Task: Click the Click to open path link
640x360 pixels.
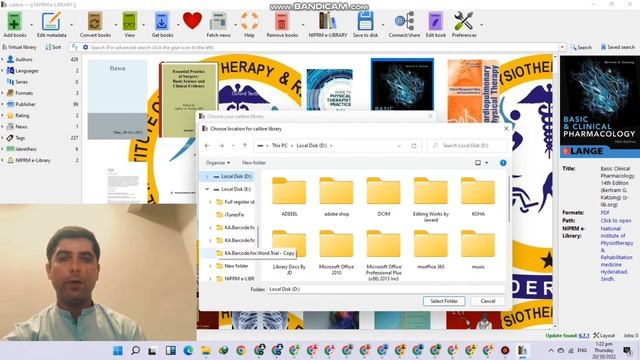Action: point(616,220)
